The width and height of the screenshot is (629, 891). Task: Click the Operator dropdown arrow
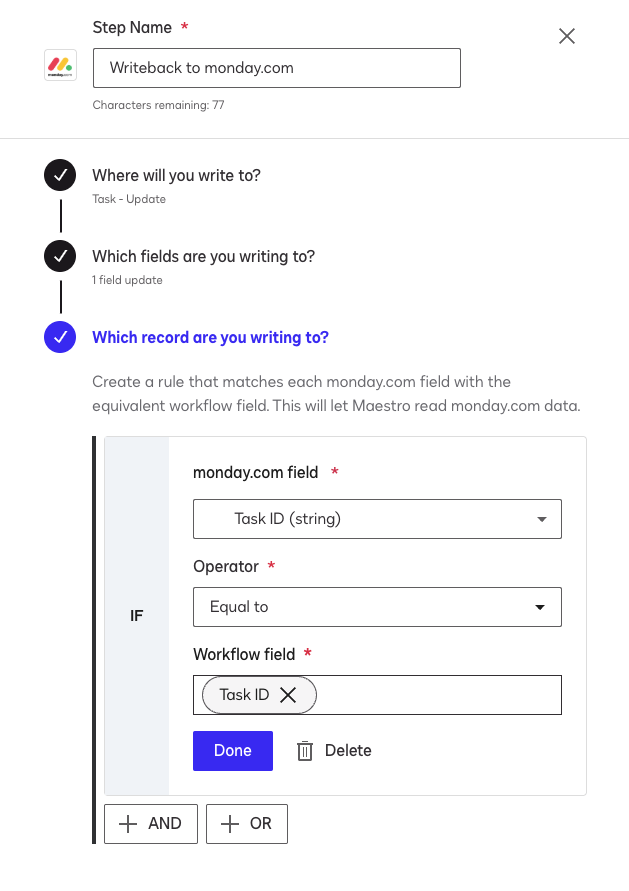541,607
